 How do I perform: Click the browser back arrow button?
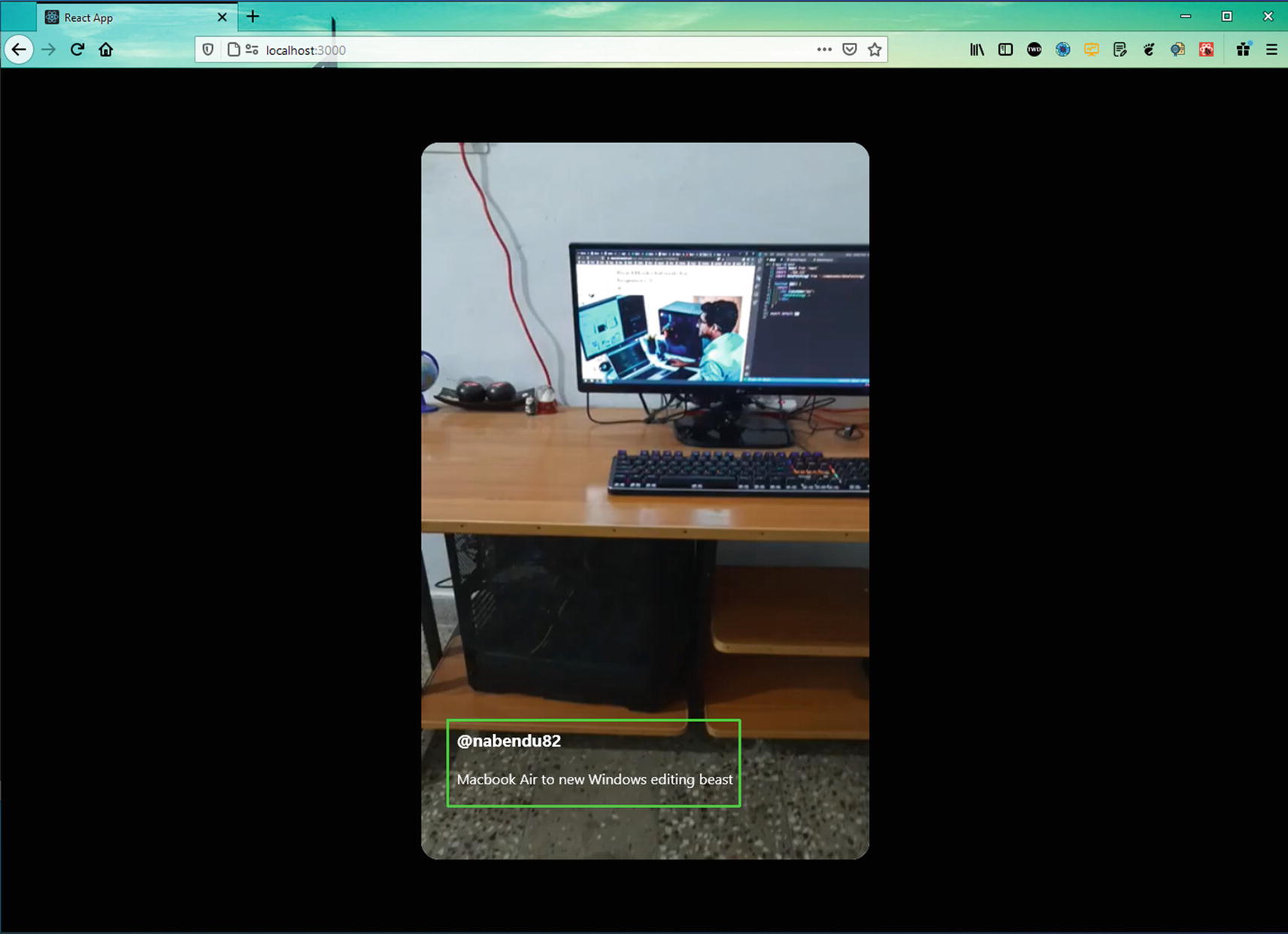click(19, 50)
